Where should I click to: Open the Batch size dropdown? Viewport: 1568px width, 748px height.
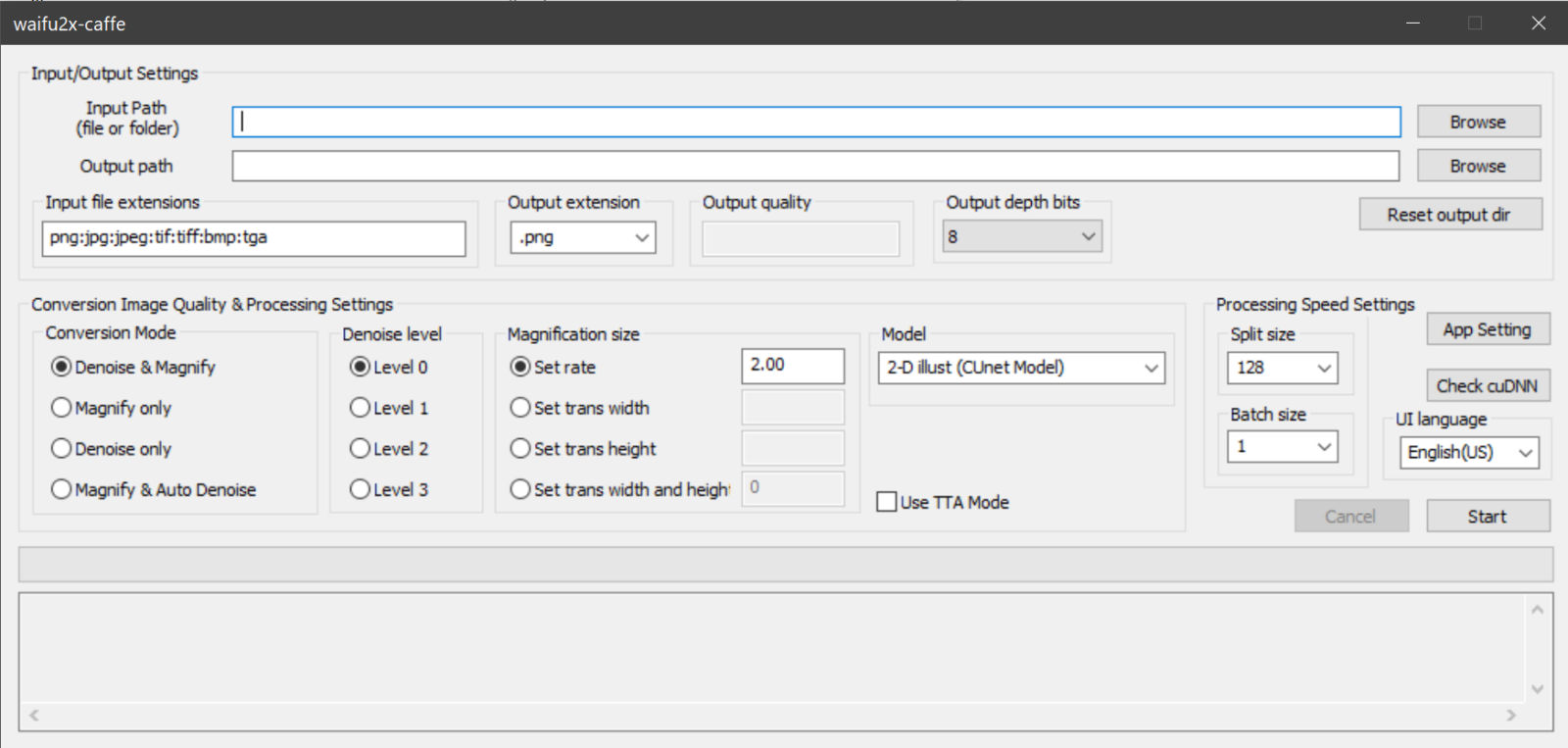pyautogui.click(x=1282, y=447)
